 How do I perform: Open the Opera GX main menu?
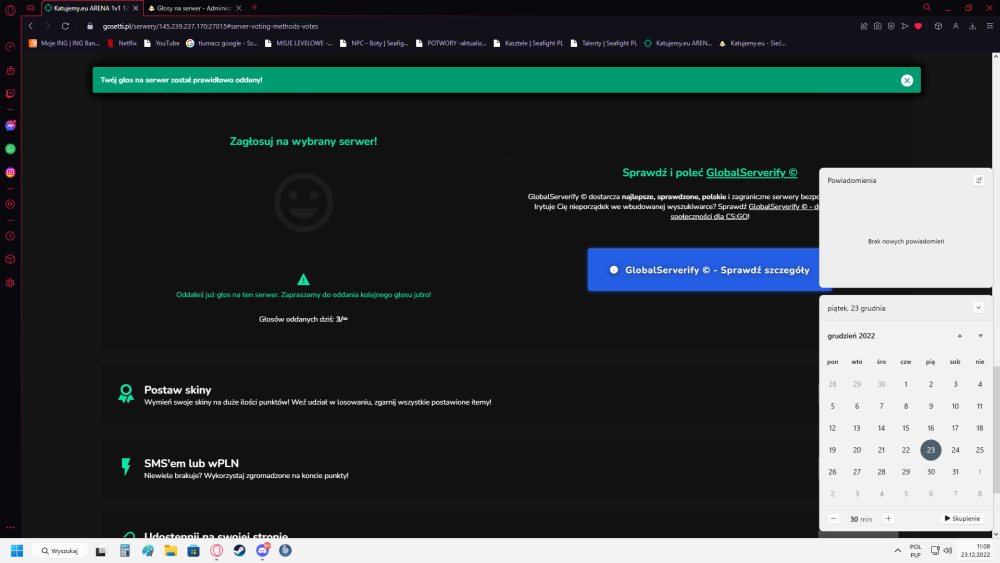(10, 9)
